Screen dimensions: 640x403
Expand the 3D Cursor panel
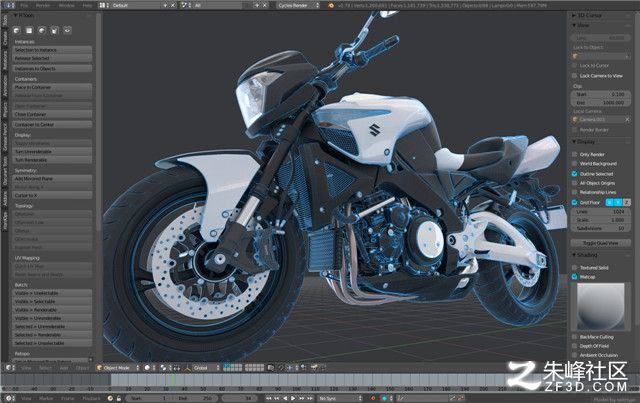coord(587,16)
